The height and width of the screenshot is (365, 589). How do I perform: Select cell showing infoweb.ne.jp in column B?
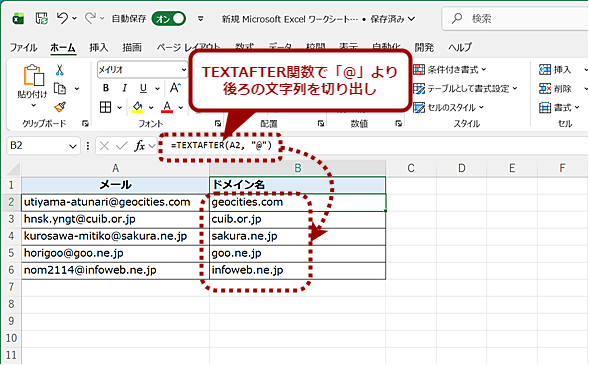point(298,270)
